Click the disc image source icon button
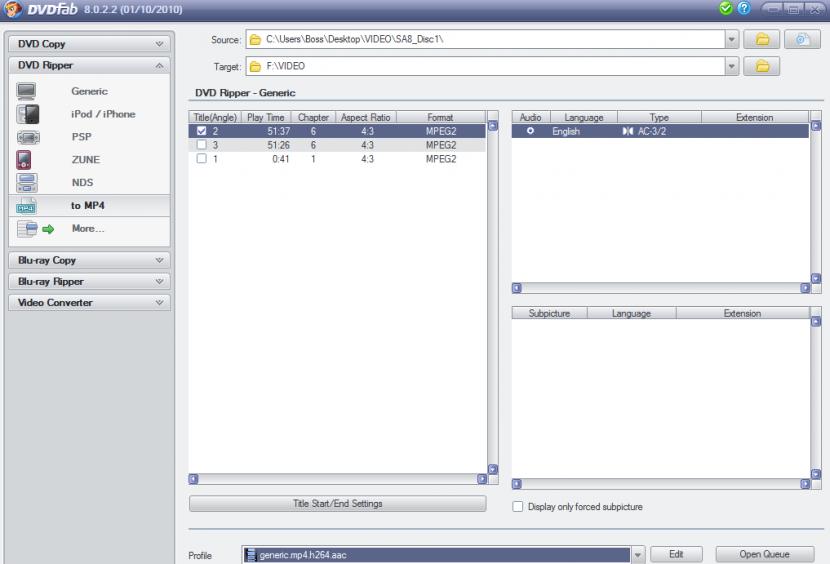The image size is (830, 564). (x=802, y=39)
